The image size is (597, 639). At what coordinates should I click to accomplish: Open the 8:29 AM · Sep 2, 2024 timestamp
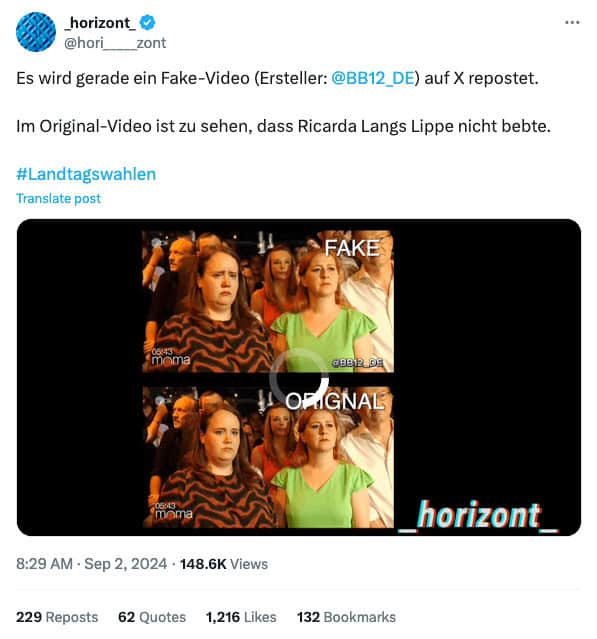click(x=91, y=564)
